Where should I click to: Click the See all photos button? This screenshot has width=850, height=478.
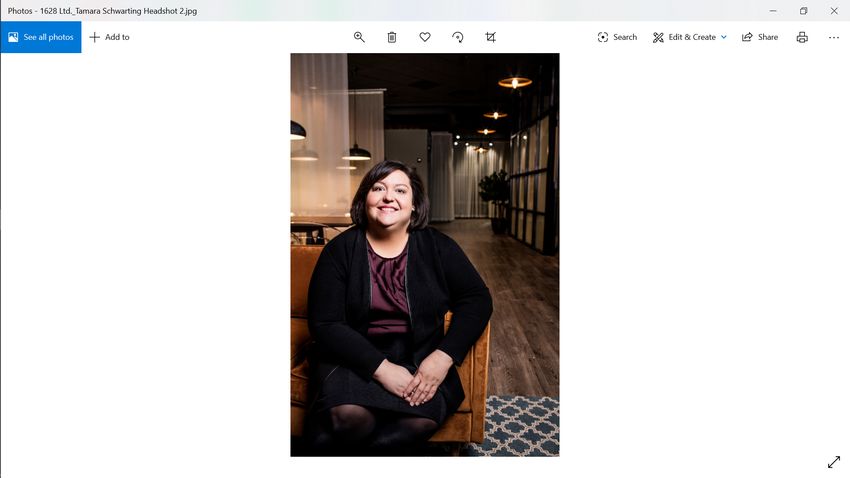(x=41, y=37)
